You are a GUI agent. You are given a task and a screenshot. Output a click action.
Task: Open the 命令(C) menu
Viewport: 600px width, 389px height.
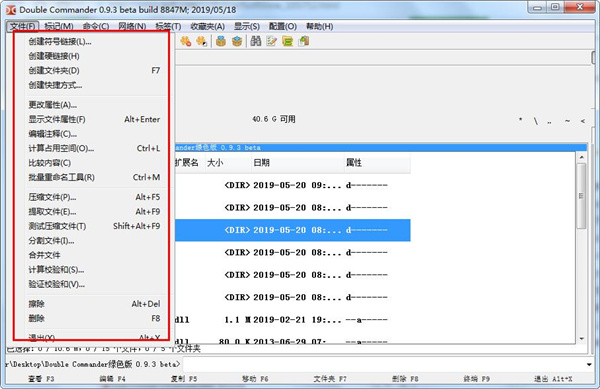[96, 26]
